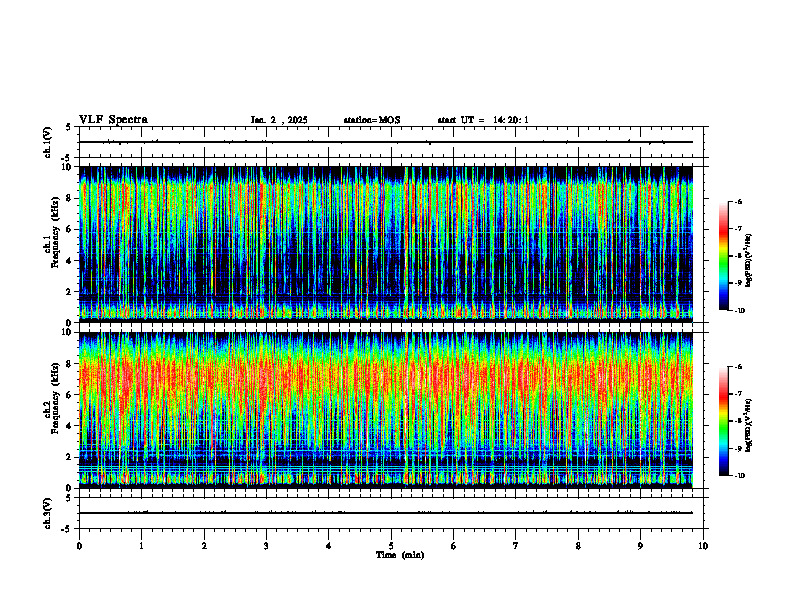792x612 pixels.
Task: Click the "8" kHz tick on ch.1 frequency axis
Action: pyautogui.click(x=70, y=198)
